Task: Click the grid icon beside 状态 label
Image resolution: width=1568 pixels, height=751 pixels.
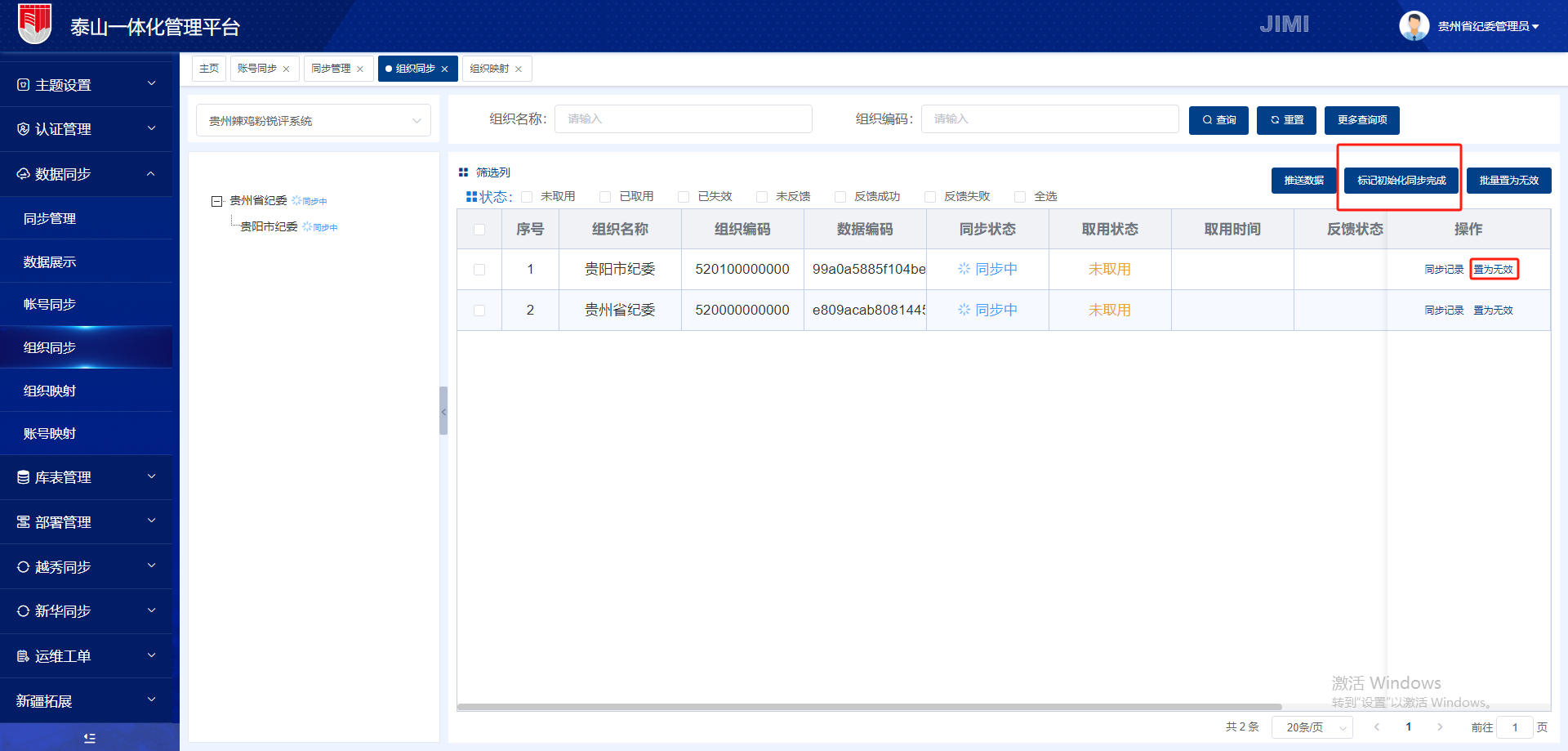Action: point(471,197)
